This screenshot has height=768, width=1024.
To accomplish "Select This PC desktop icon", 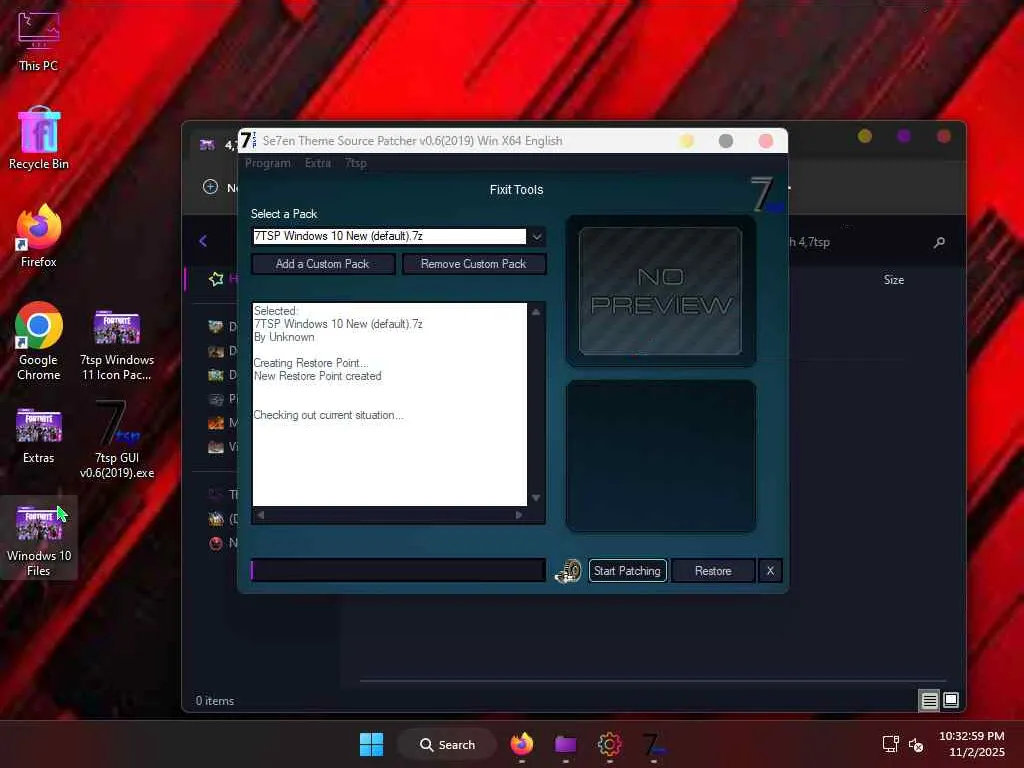I will click(39, 40).
